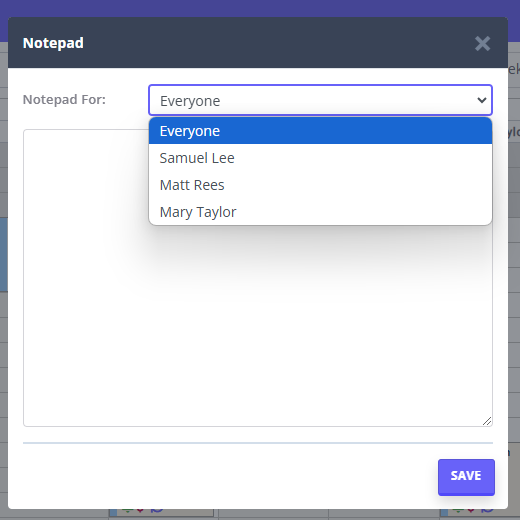This screenshot has width=520, height=520.
Task: Save the notepad with the SAVE button
Action: coord(466,477)
